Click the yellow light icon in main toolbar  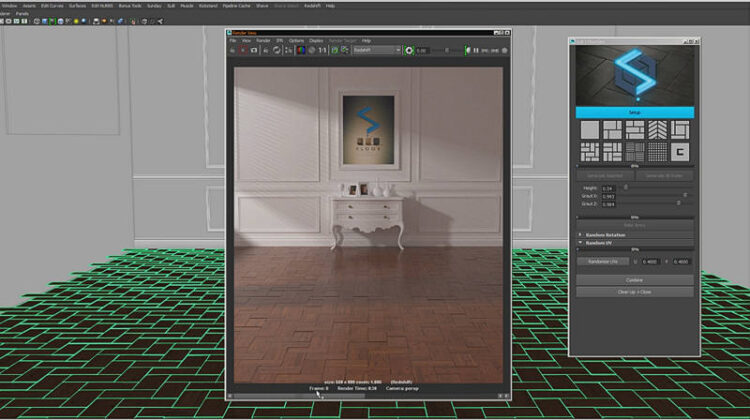click(x=76, y=21)
